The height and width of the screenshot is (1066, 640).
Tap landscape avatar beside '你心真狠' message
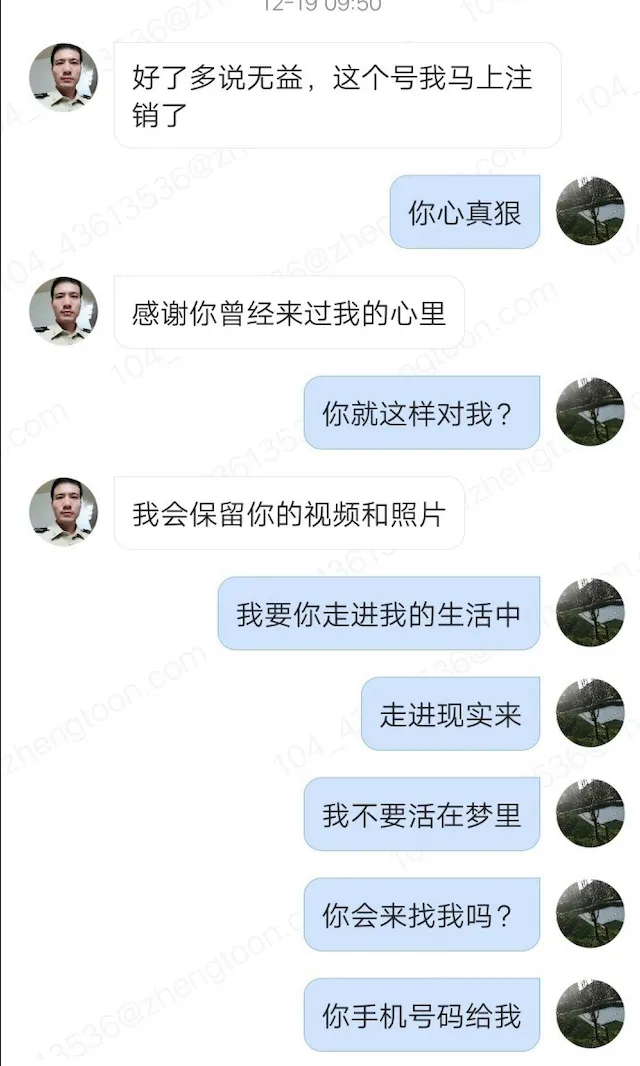[x=590, y=211]
